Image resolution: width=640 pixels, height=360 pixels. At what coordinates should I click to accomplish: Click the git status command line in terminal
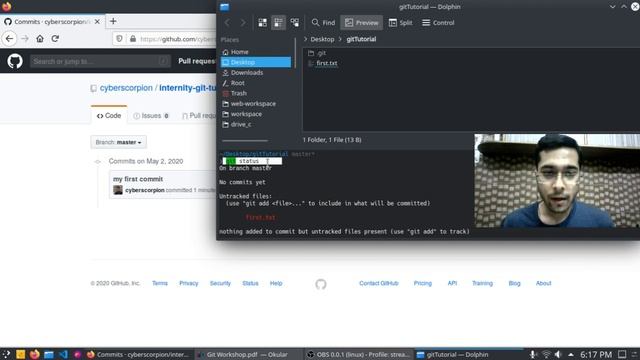coord(252,161)
